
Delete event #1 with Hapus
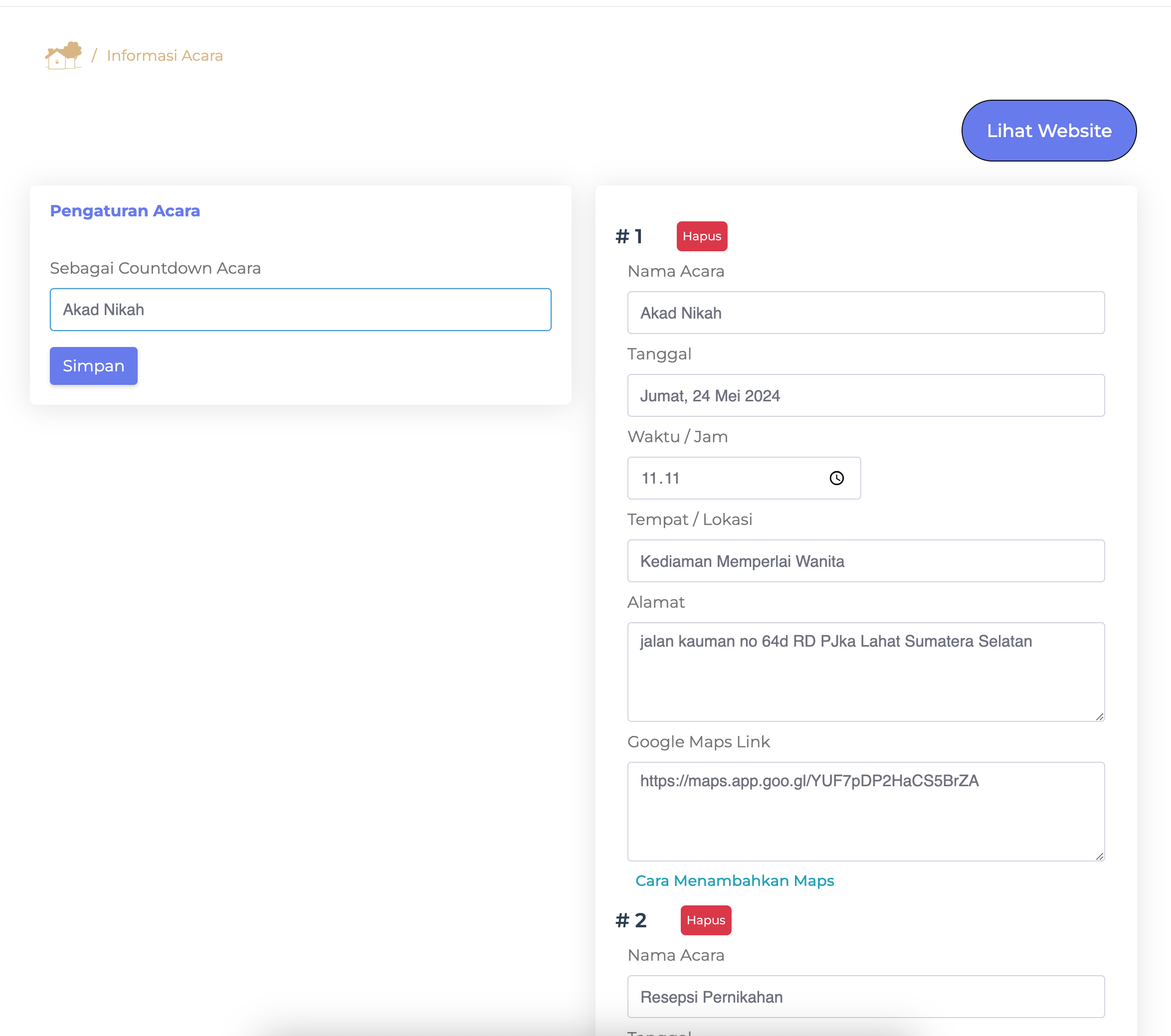(701, 236)
